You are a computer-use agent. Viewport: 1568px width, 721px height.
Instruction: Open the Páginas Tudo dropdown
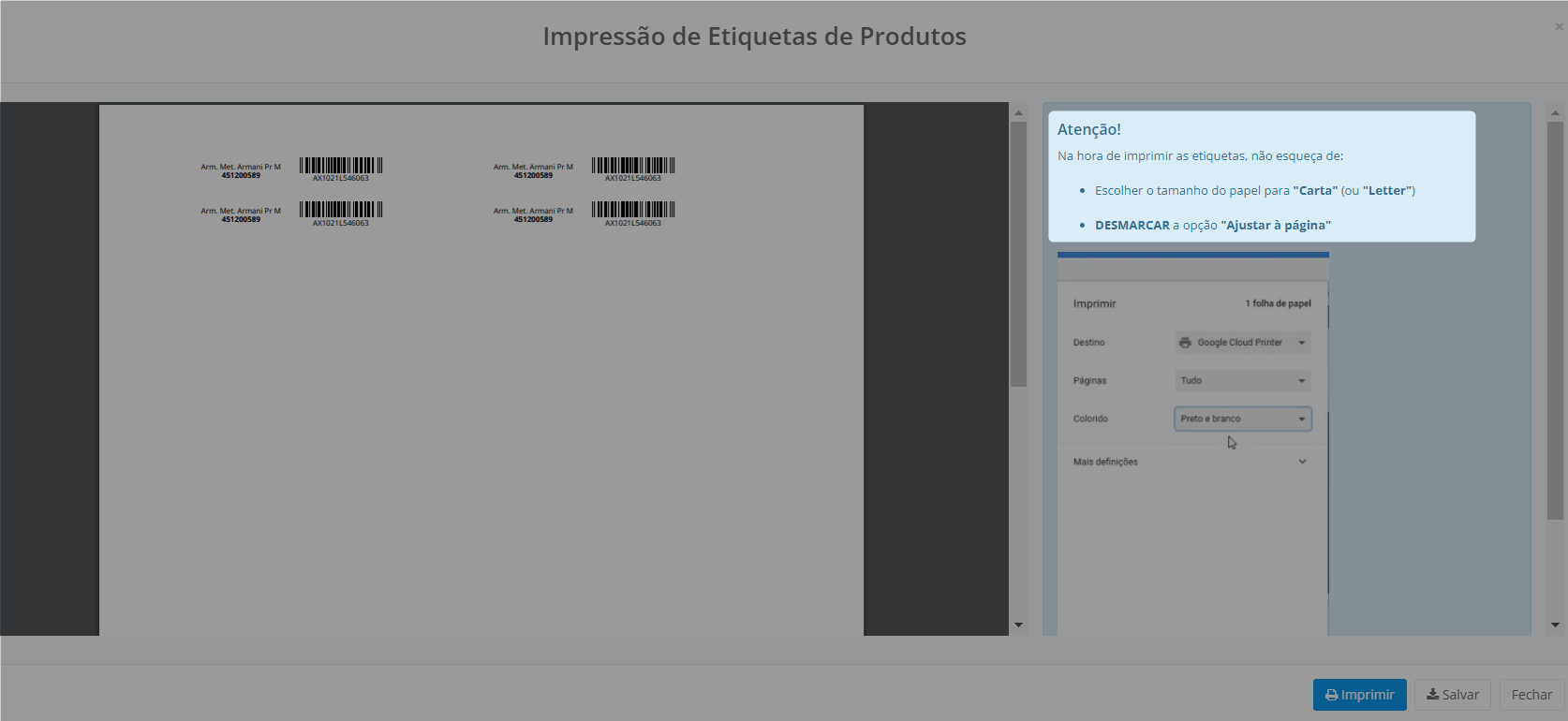1242,381
